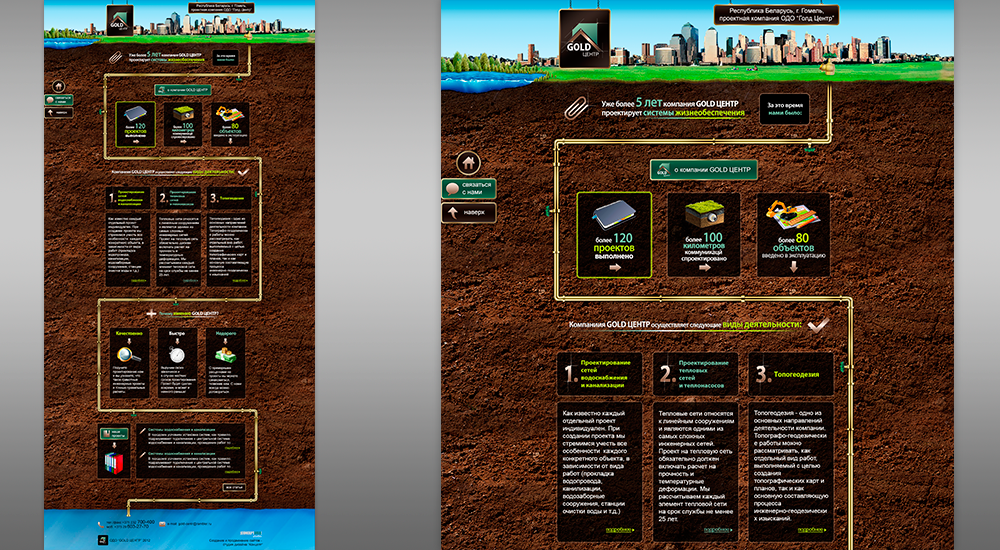Click the phone icon in the page footer
The image size is (1000, 550).
(x=101, y=524)
